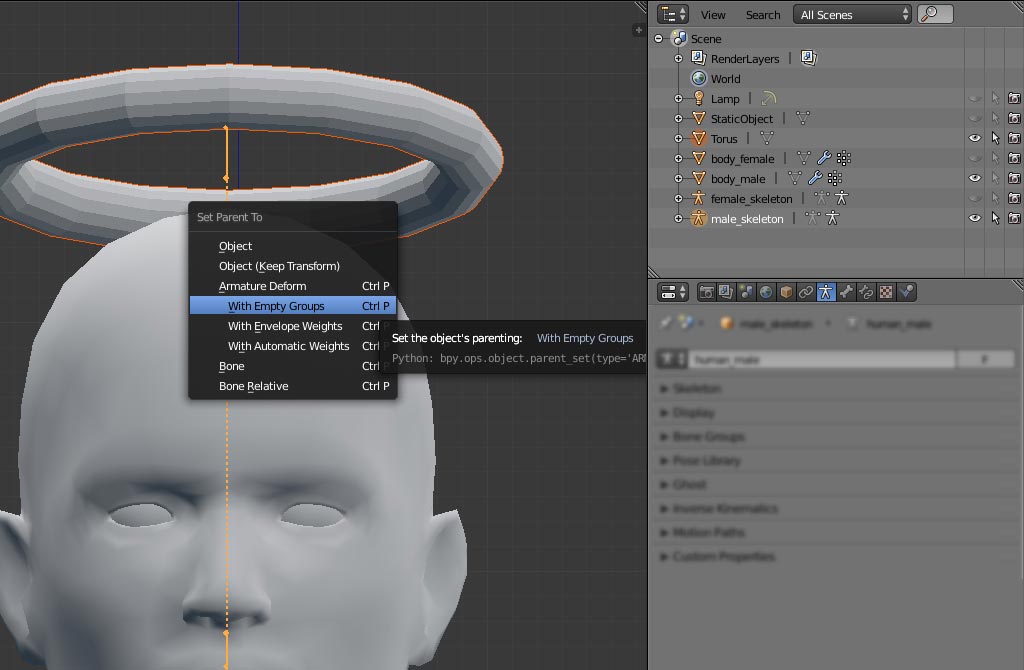Select With Automatic Weights in parent menu

pos(288,346)
